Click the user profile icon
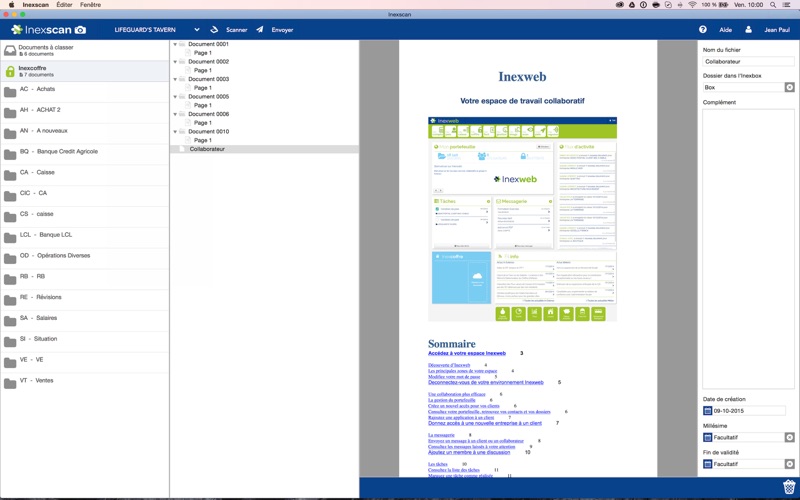This screenshot has height=500, width=800. 748,30
